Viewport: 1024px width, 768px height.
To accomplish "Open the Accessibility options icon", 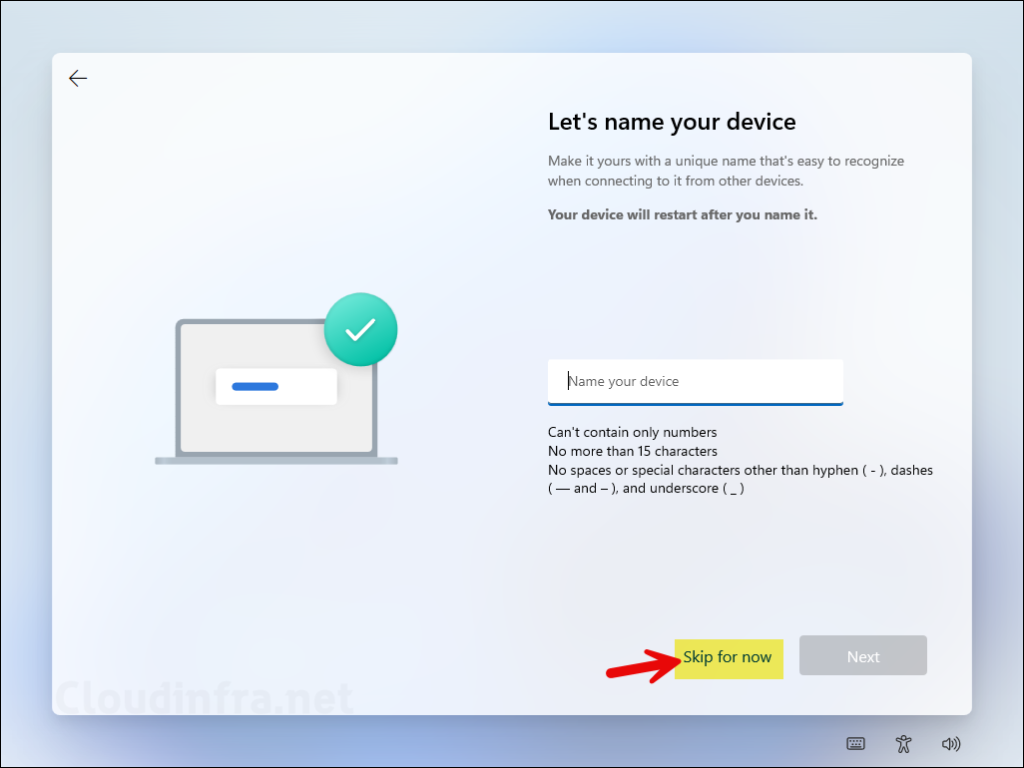I will tap(904, 743).
